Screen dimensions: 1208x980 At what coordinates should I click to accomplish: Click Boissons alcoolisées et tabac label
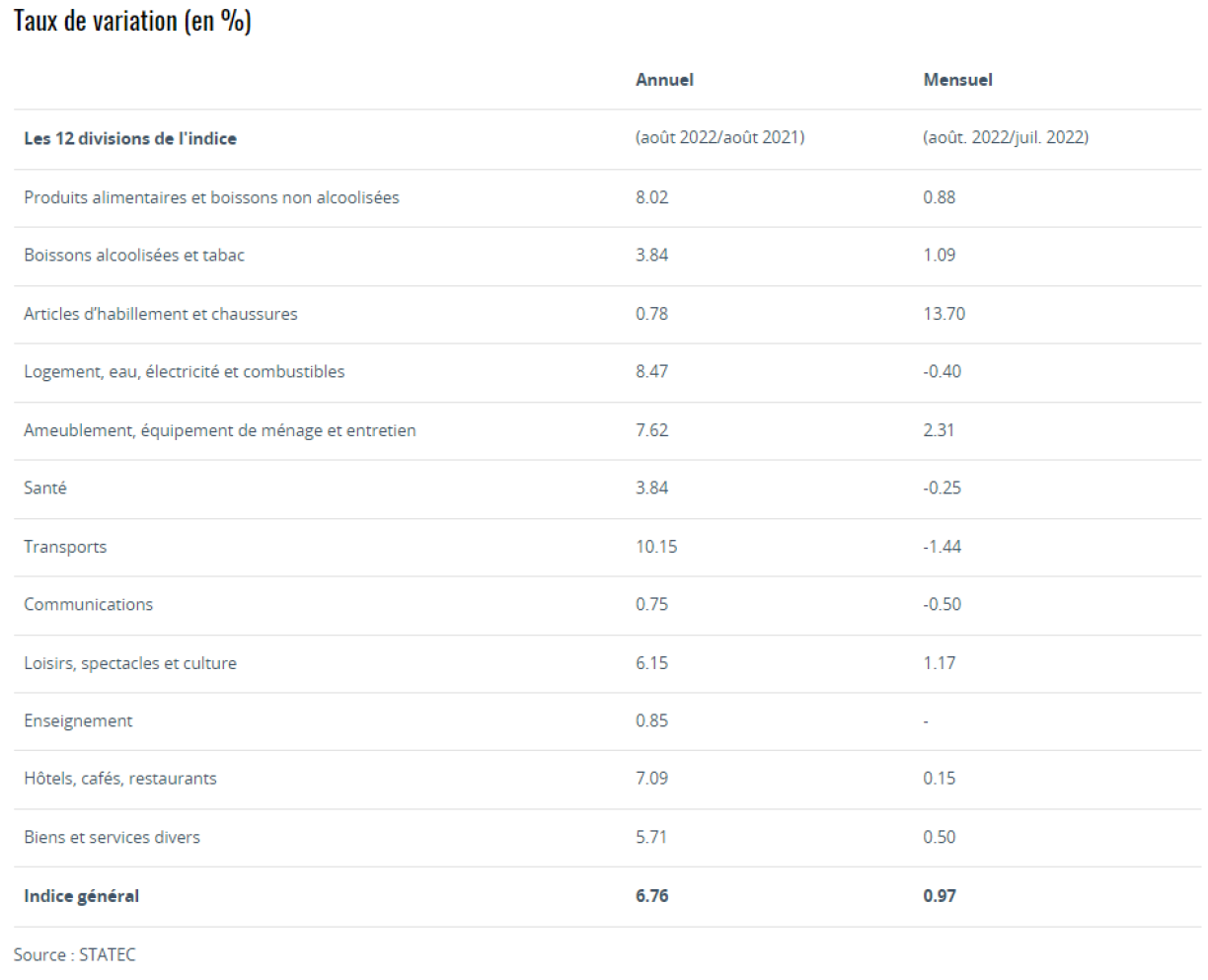tap(134, 255)
